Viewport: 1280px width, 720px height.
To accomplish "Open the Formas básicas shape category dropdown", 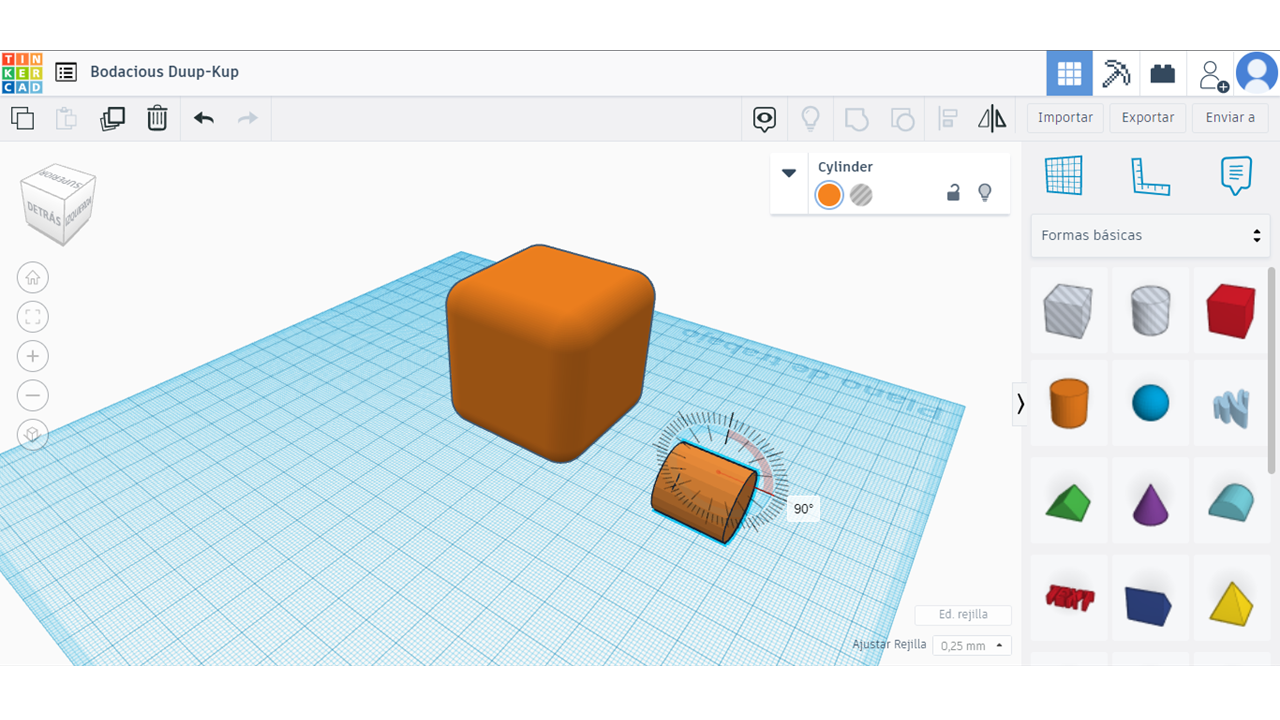I will [x=1150, y=236].
